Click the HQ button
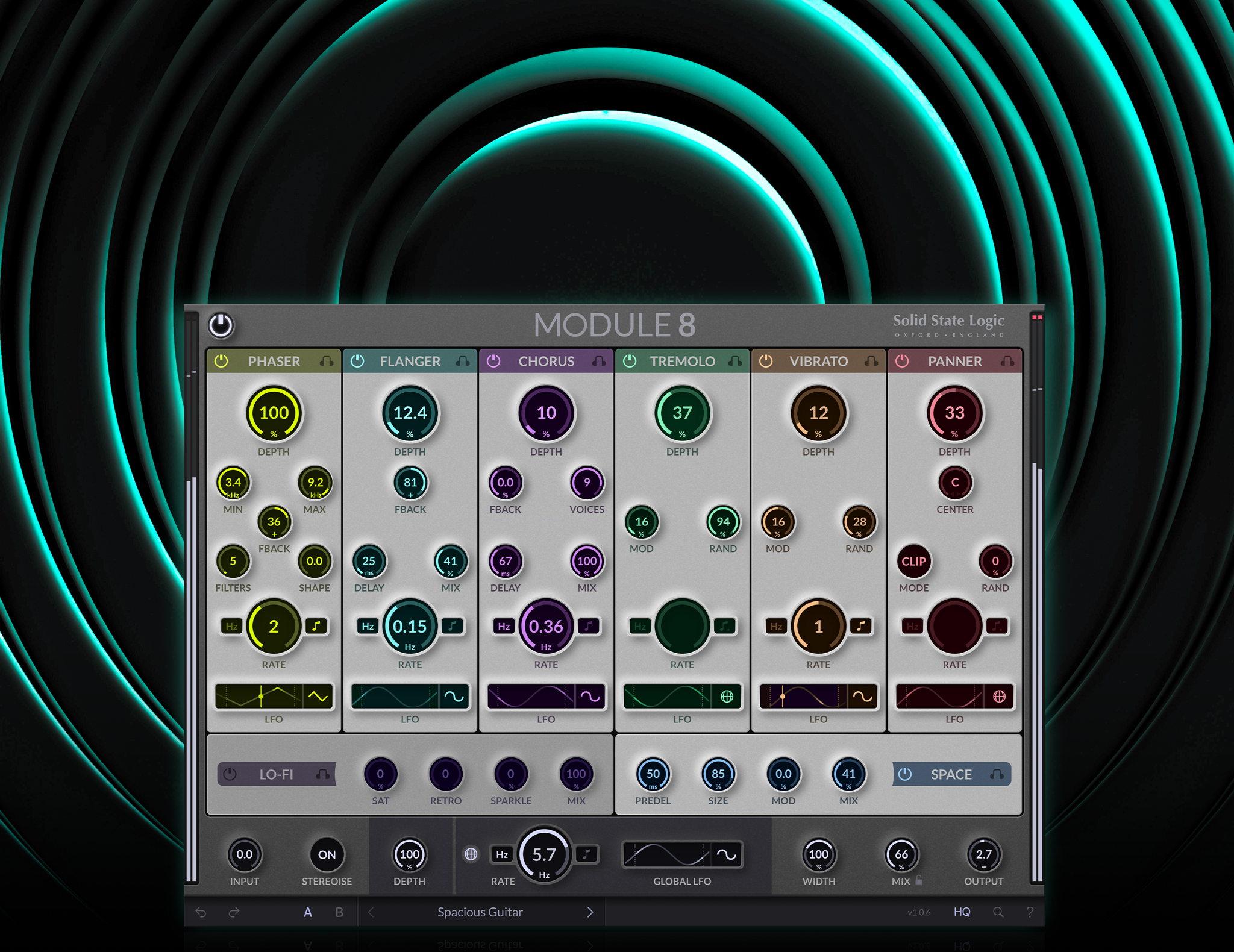 point(962,912)
